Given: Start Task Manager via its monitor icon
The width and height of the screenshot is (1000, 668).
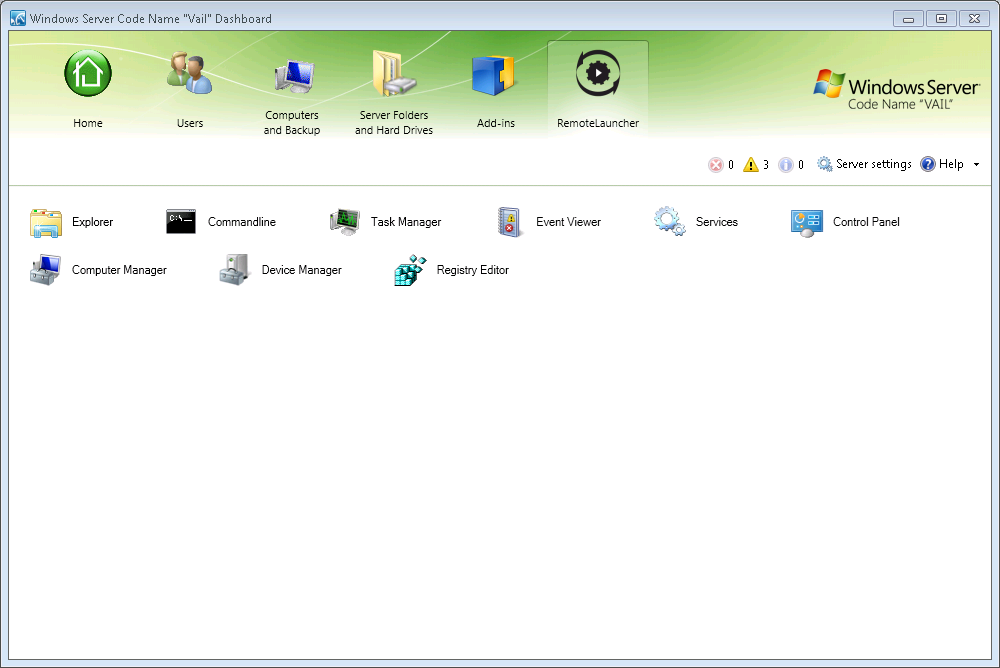Looking at the screenshot, I should pos(345,222).
